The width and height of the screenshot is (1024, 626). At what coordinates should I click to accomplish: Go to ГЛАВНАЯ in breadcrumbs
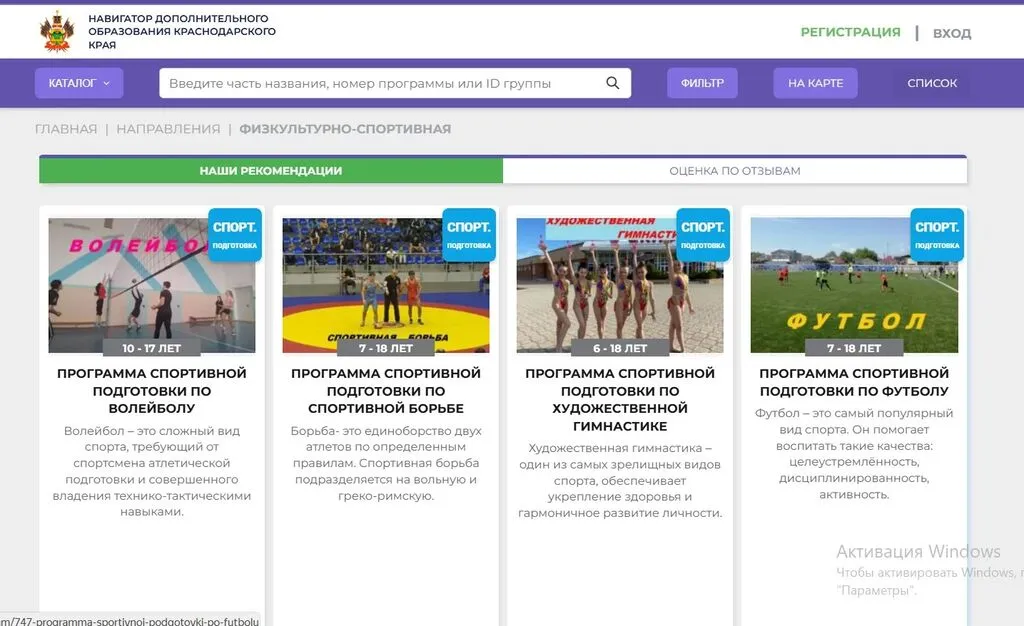[x=66, y=129]
